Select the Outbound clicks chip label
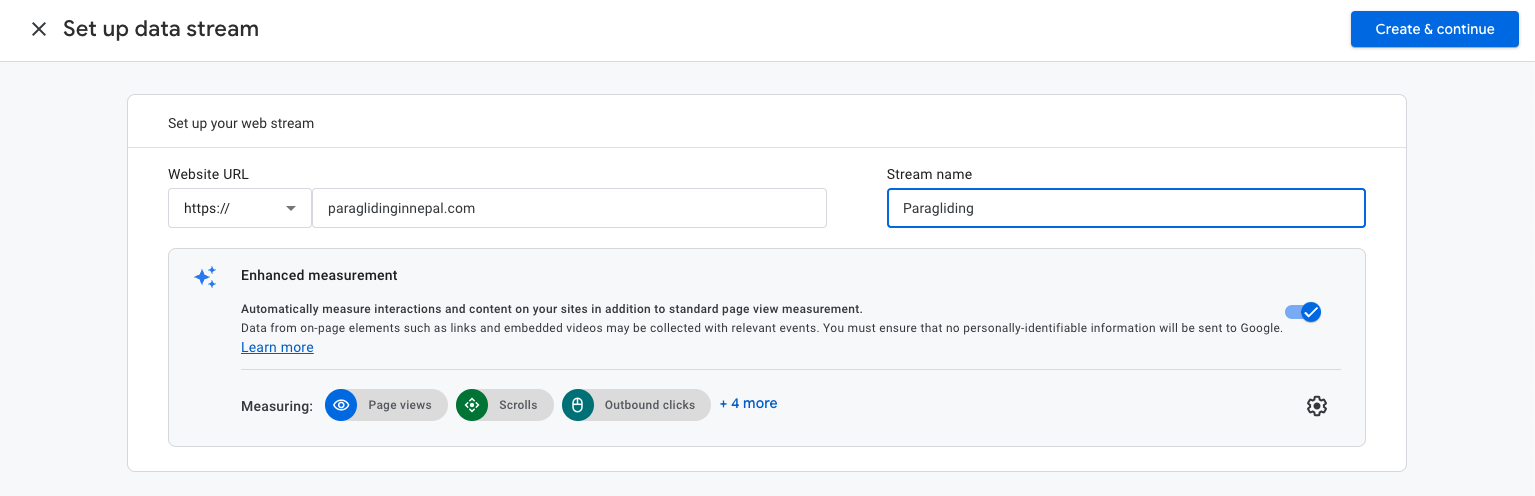The height and width of the screenshot is (496, 1535). [649, 405]
